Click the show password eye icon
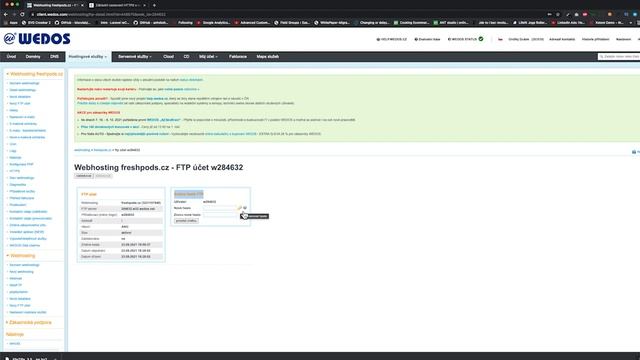 pyautogui.click(x=245, y=208)
